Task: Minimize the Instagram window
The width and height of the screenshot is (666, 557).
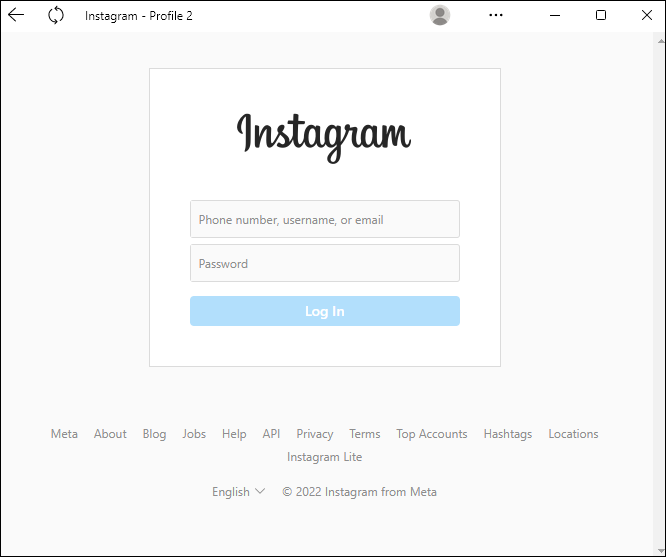Action: [x=555, y=15]
